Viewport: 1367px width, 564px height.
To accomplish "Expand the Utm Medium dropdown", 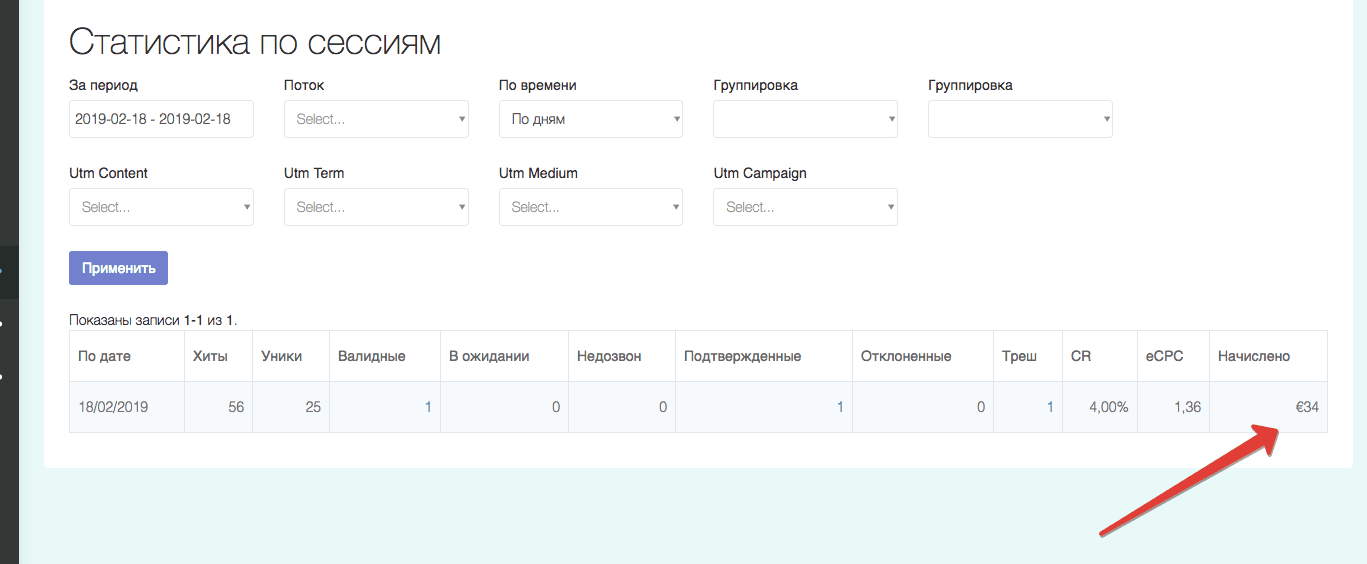I will [x=591, y=207].
